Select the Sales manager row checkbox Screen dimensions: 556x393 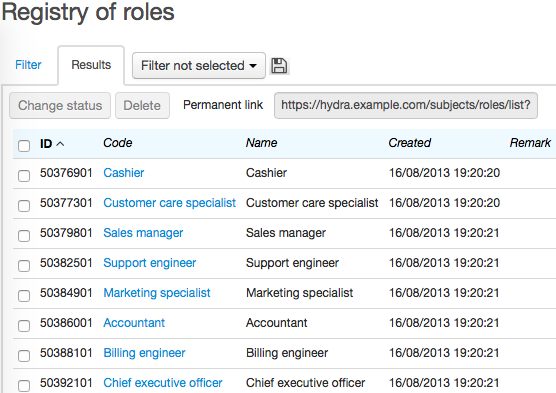(24, 236)
